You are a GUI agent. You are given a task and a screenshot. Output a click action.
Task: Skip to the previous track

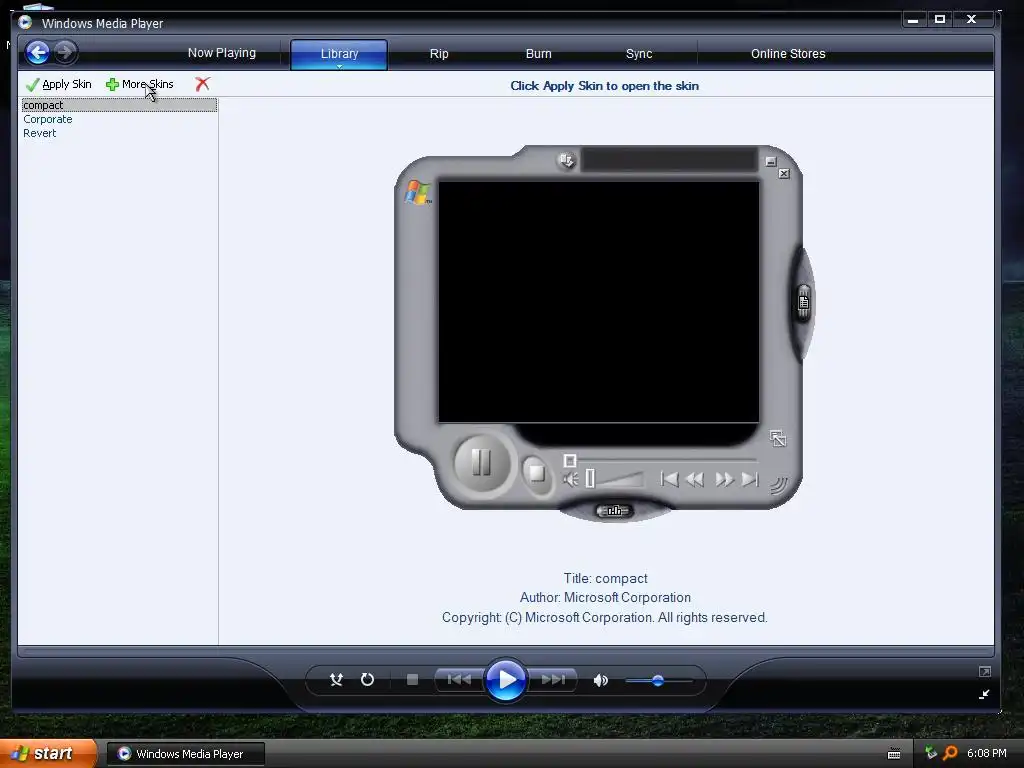click(459, 680)
